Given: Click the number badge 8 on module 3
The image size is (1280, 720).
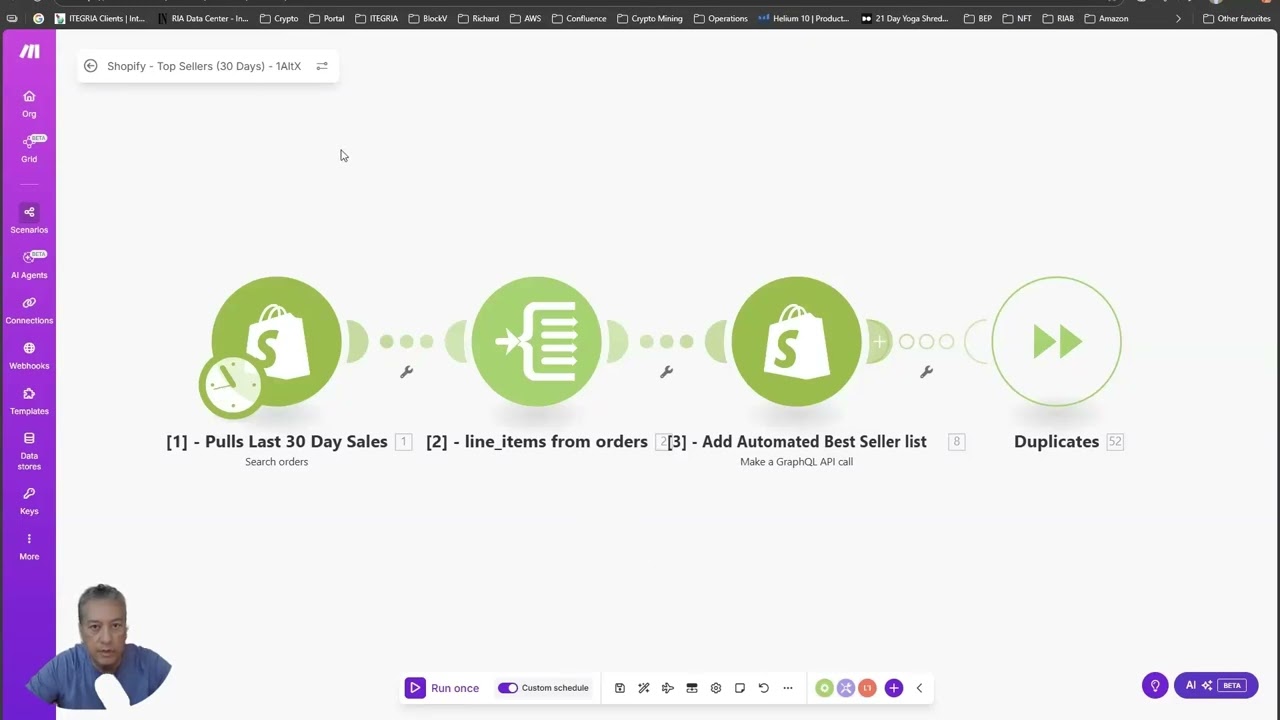Looking at the screenshot, I should [956, 442].
